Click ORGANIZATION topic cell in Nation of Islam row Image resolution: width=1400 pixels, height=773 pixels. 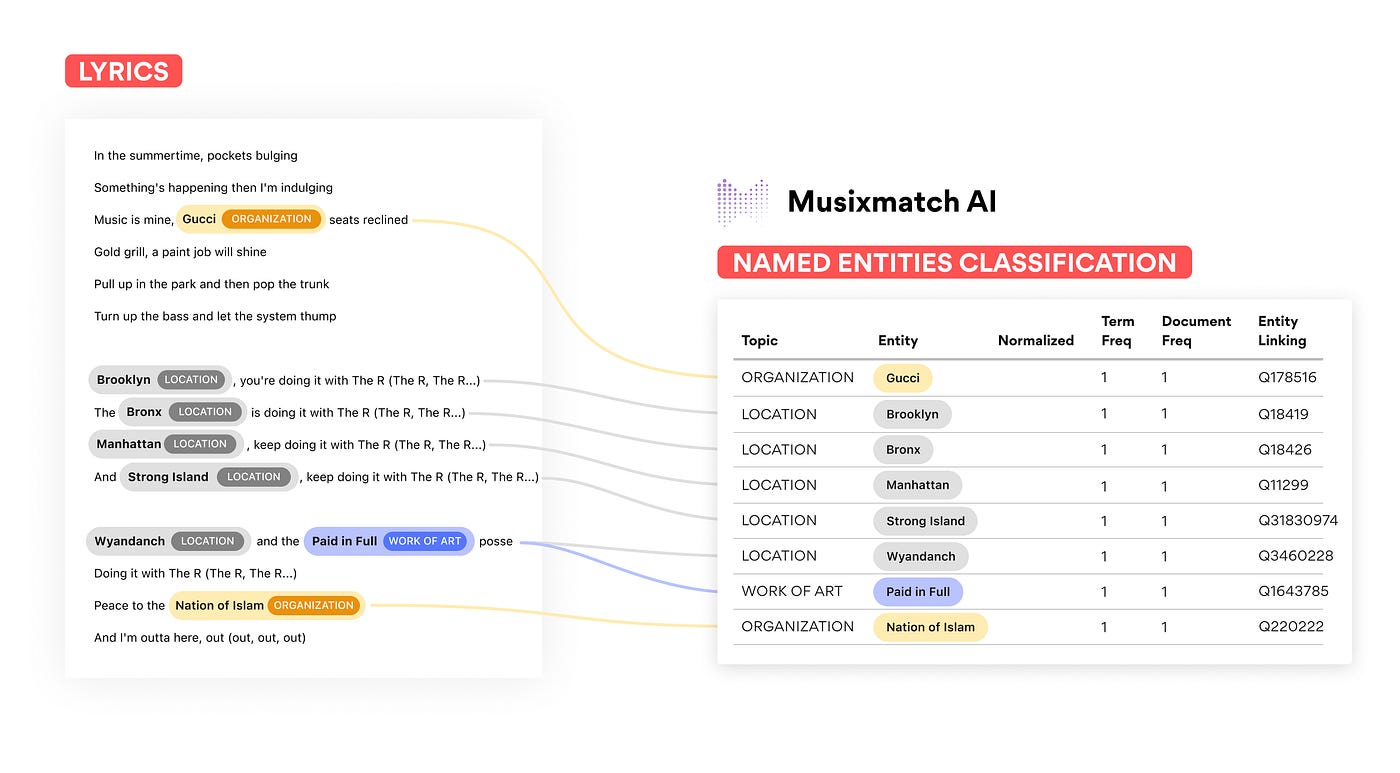797,626
